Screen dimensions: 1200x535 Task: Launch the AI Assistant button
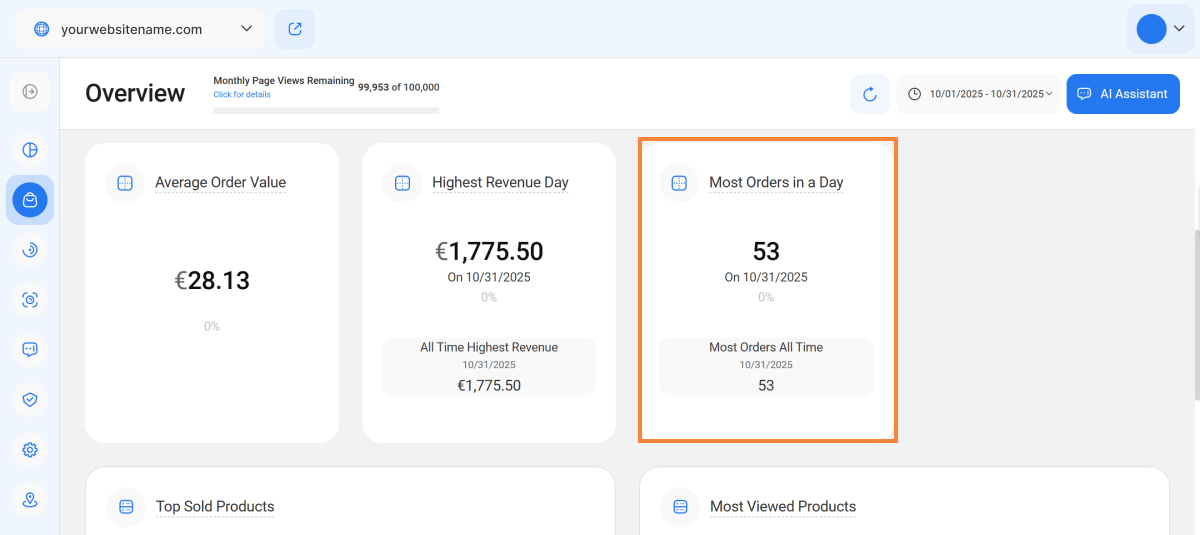[1122, 94]
